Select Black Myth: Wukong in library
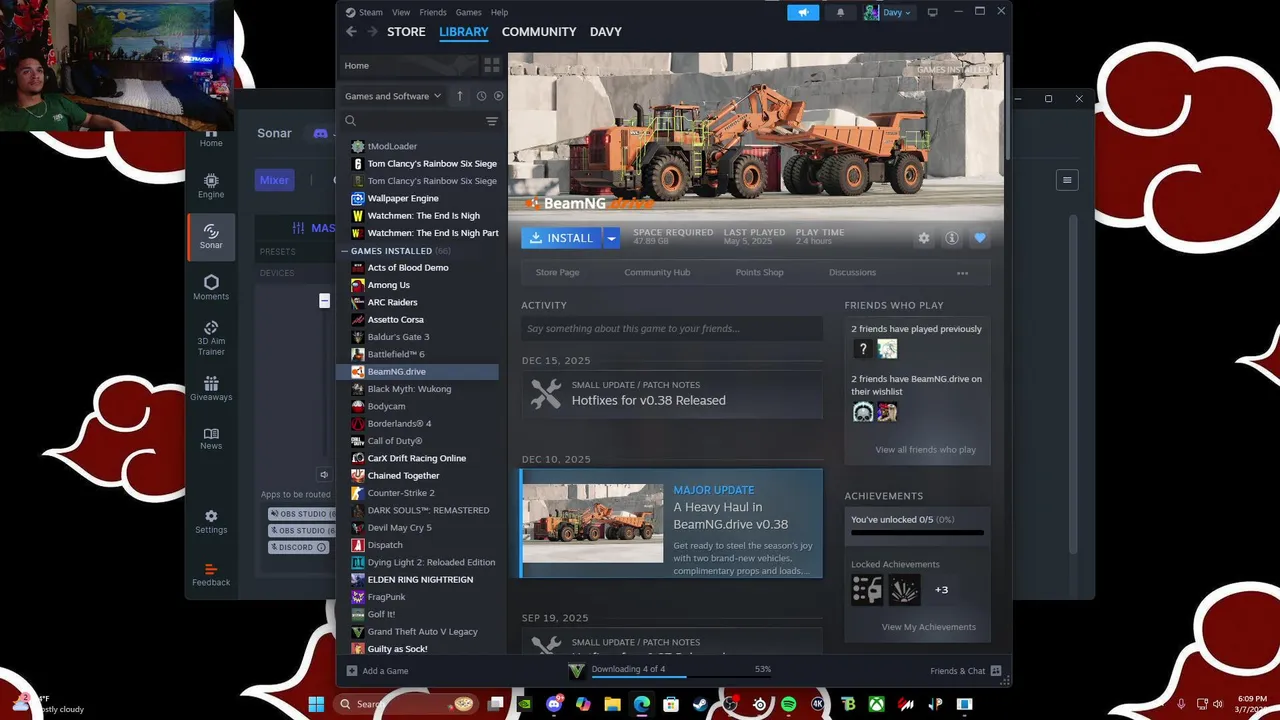Screen dimensions: 1280x720 pyautogui.click(x=409, y=389)
